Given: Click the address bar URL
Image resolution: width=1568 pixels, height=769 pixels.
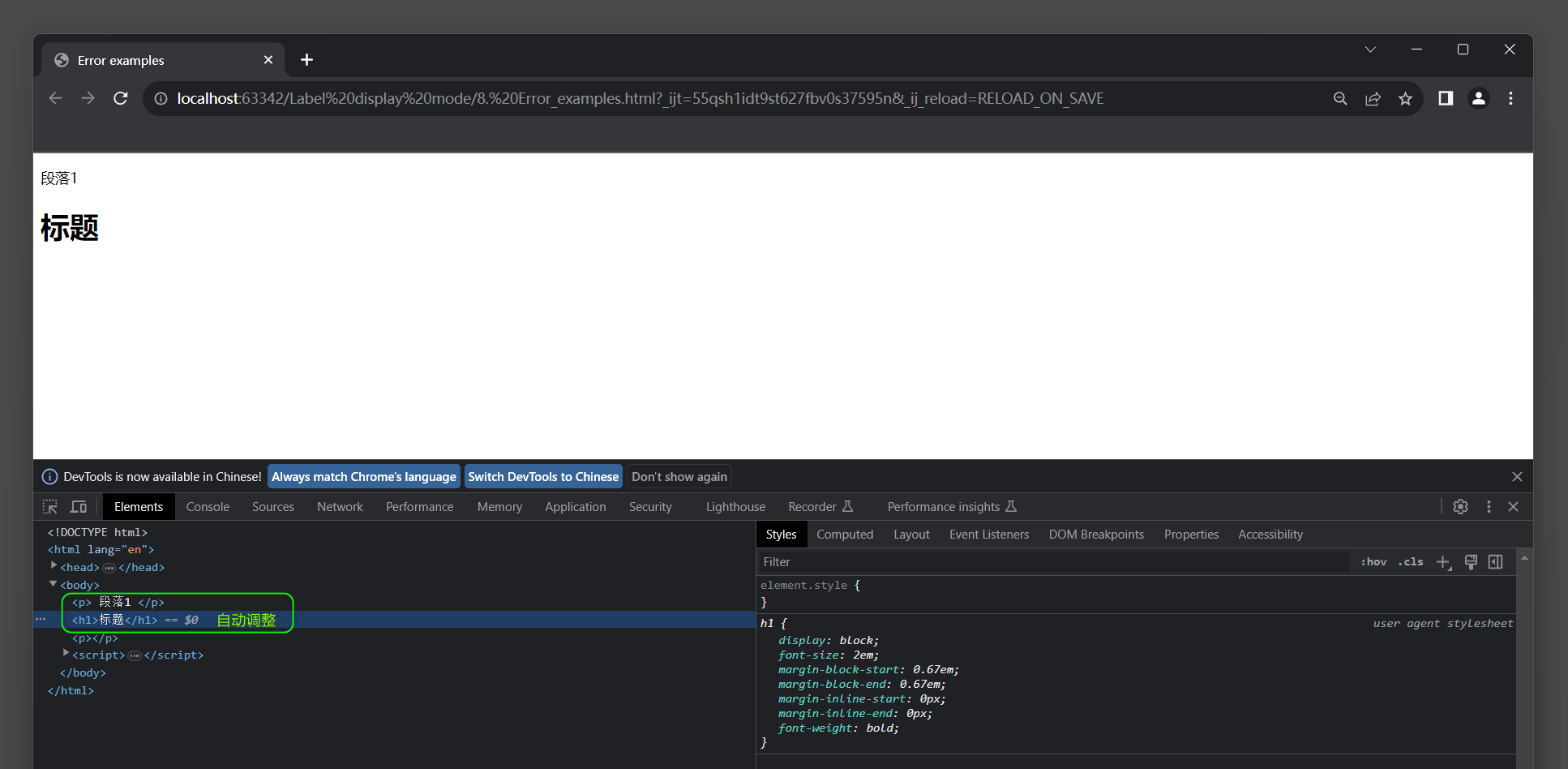Looking at the screenshot, I should [640, 98].
